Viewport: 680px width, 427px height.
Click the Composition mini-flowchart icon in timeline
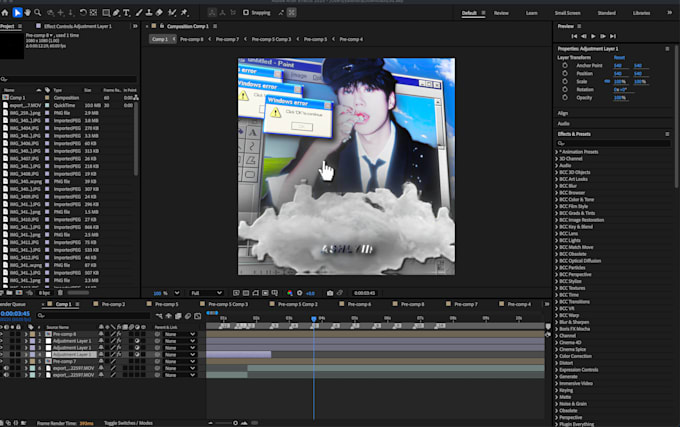[159, 316]
